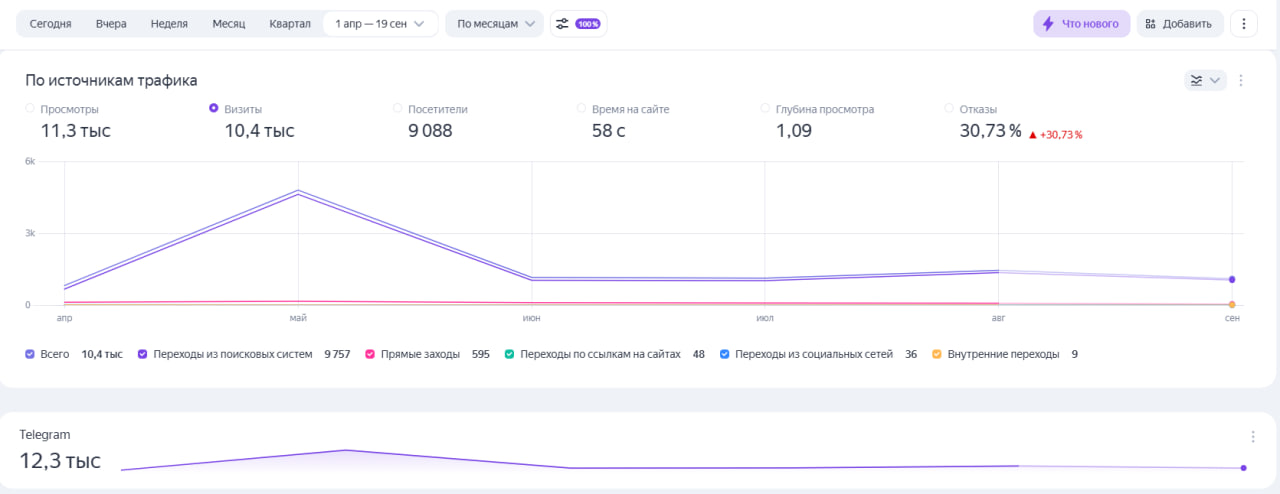
Task: Open Telegram widget three-dot menu
Action: click(x=1252, y=437)
